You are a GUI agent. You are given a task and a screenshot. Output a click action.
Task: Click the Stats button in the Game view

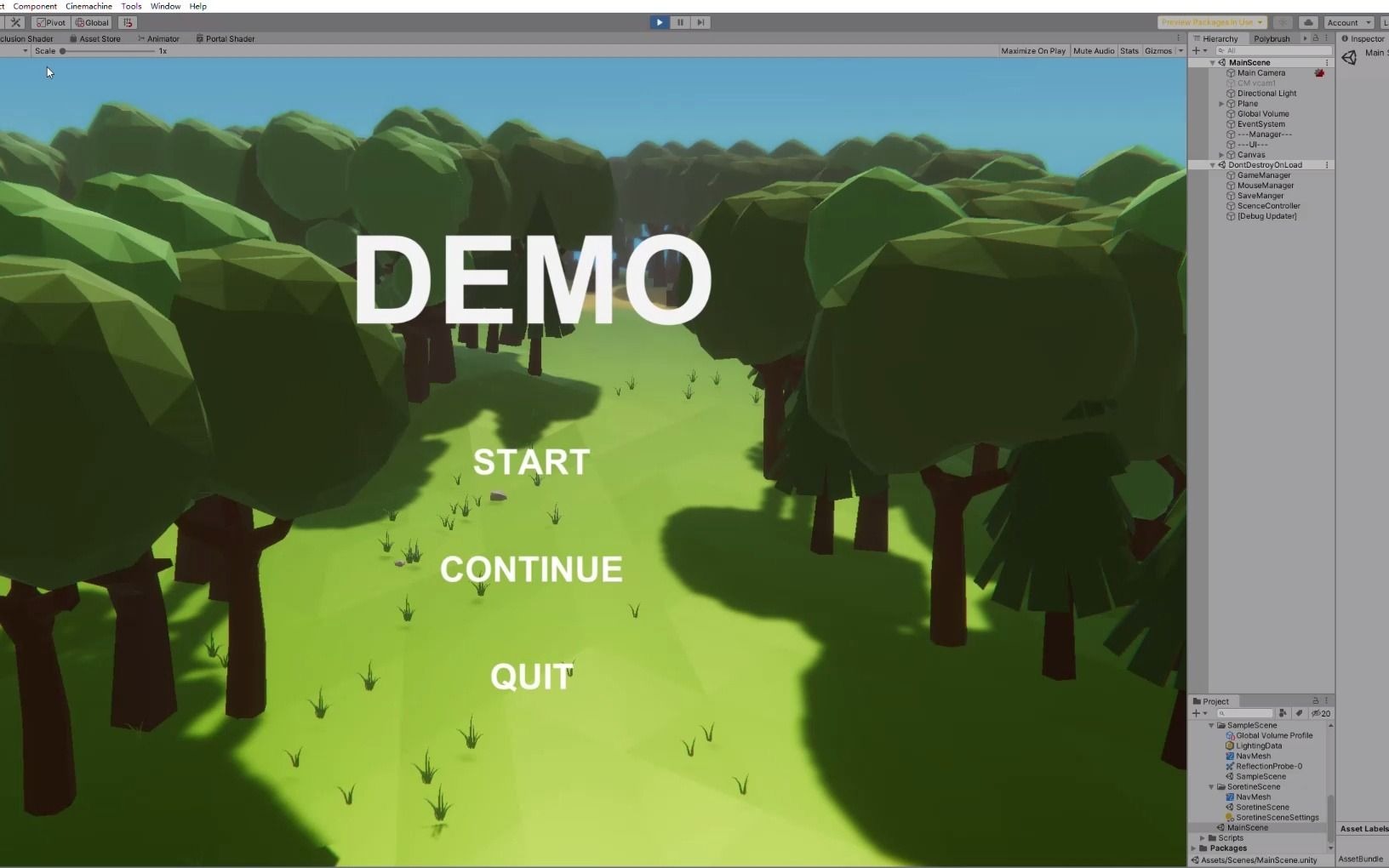1129,50
